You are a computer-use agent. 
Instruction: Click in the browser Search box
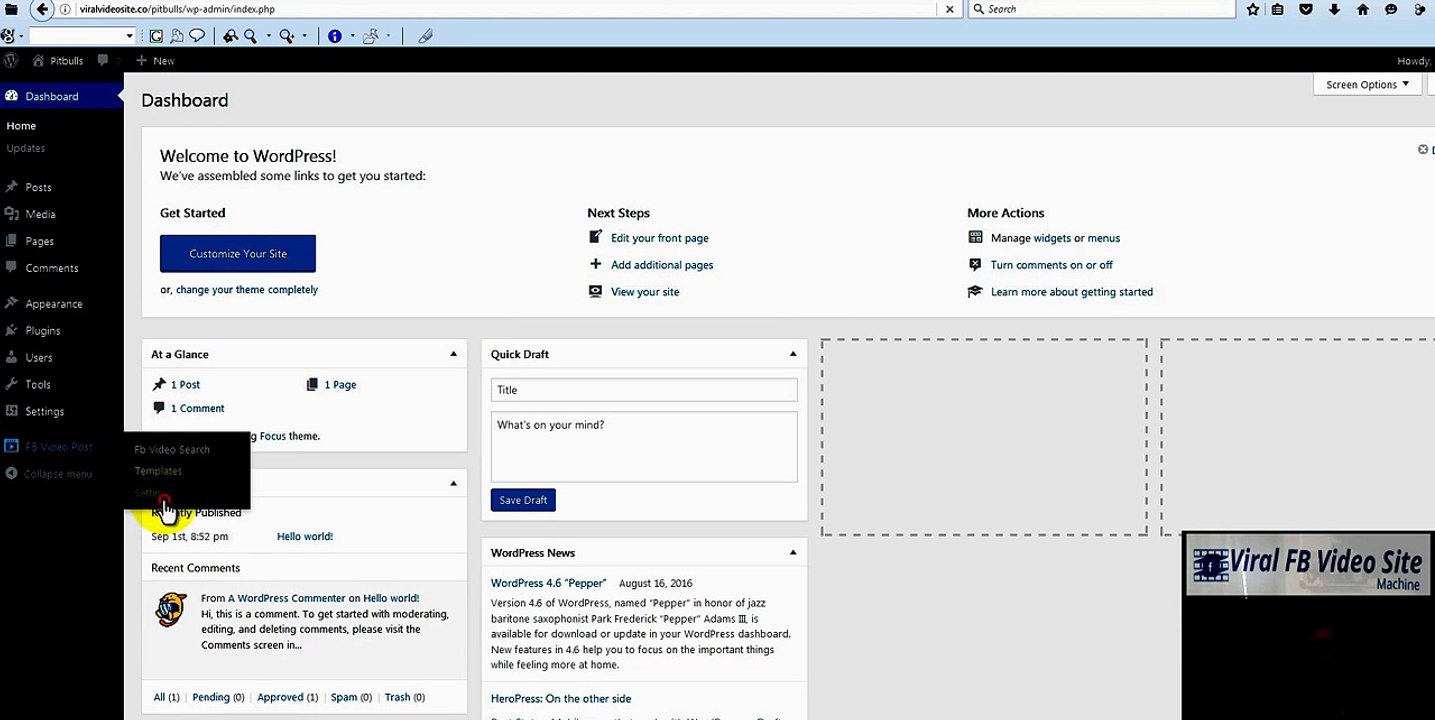[x=1102, y=9]
